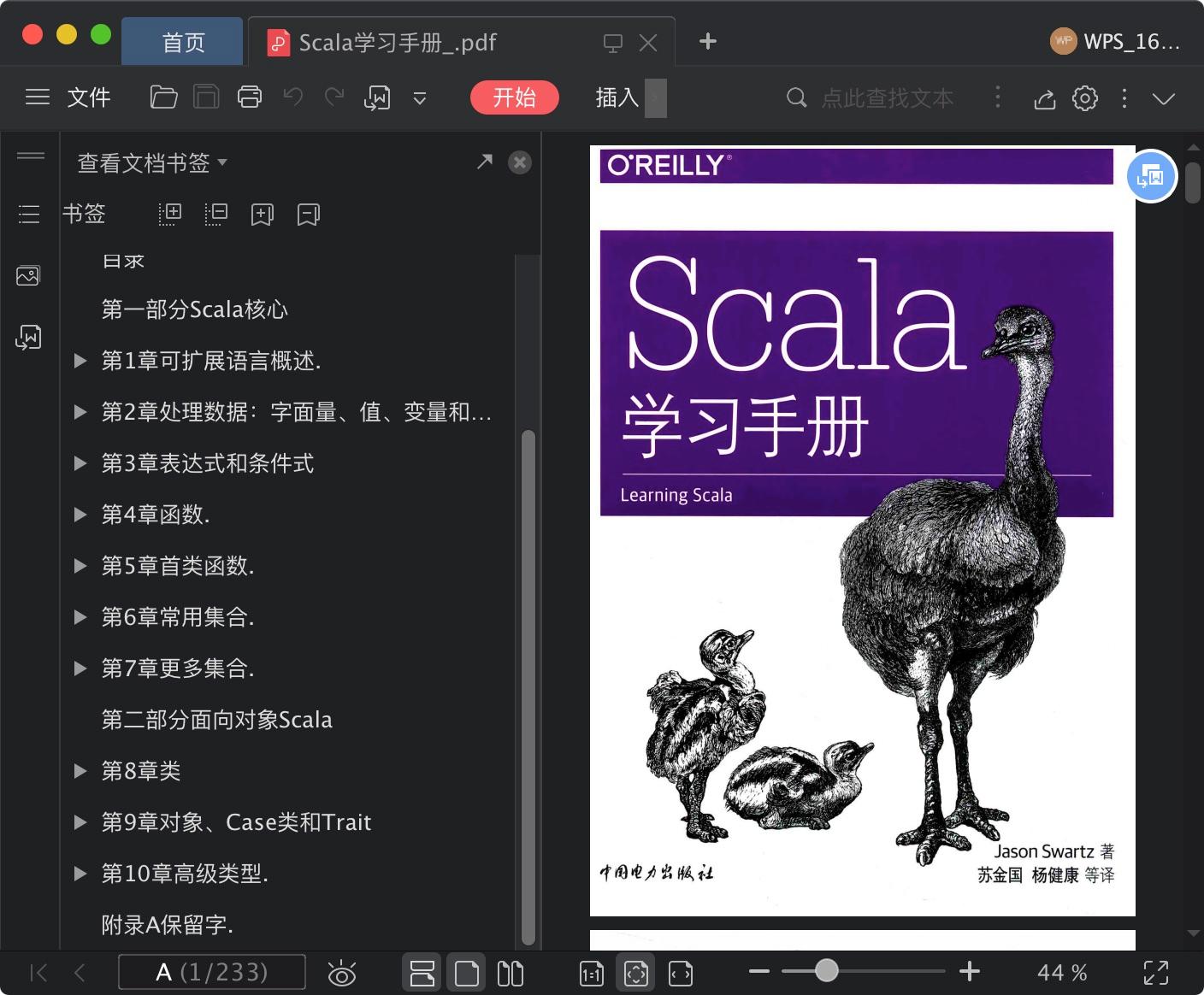Click the page number field A (1/233)
The width and height of the screenshot is (1204, 995).
coord(212,972)
